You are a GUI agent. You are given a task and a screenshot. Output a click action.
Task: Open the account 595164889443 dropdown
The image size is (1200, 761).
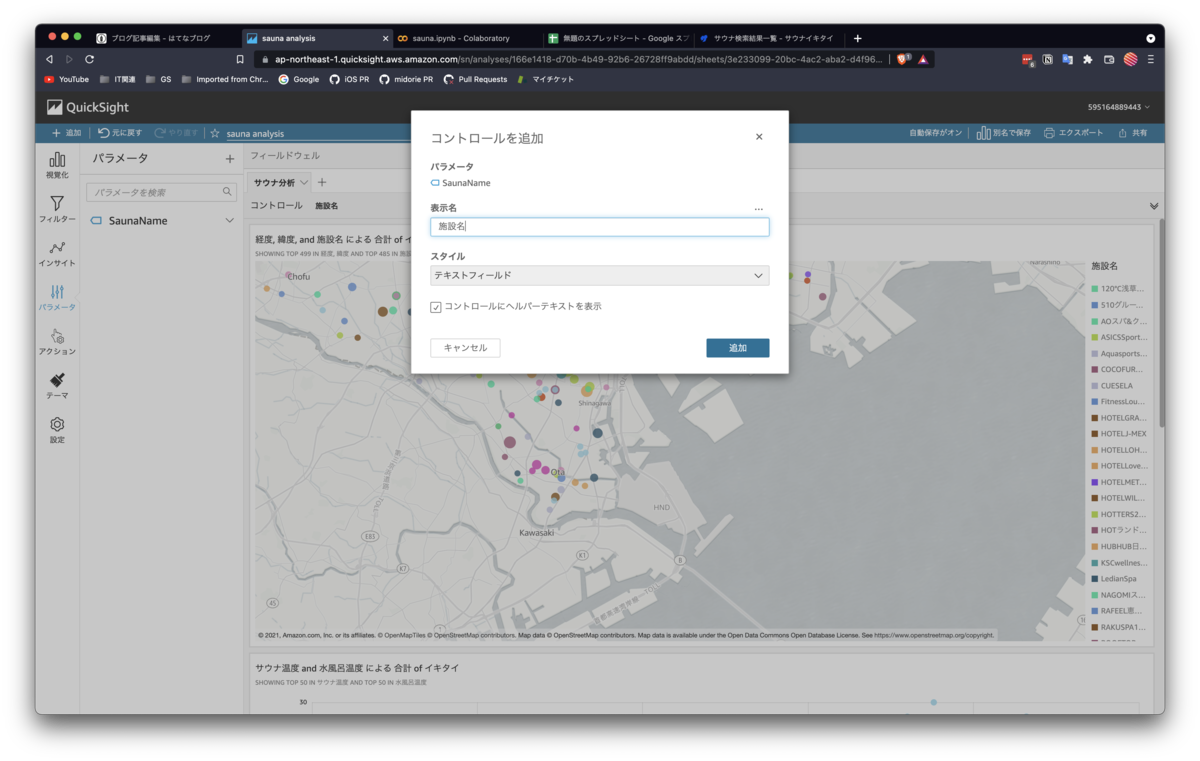pyautogui.click(x=1119, y=107)
